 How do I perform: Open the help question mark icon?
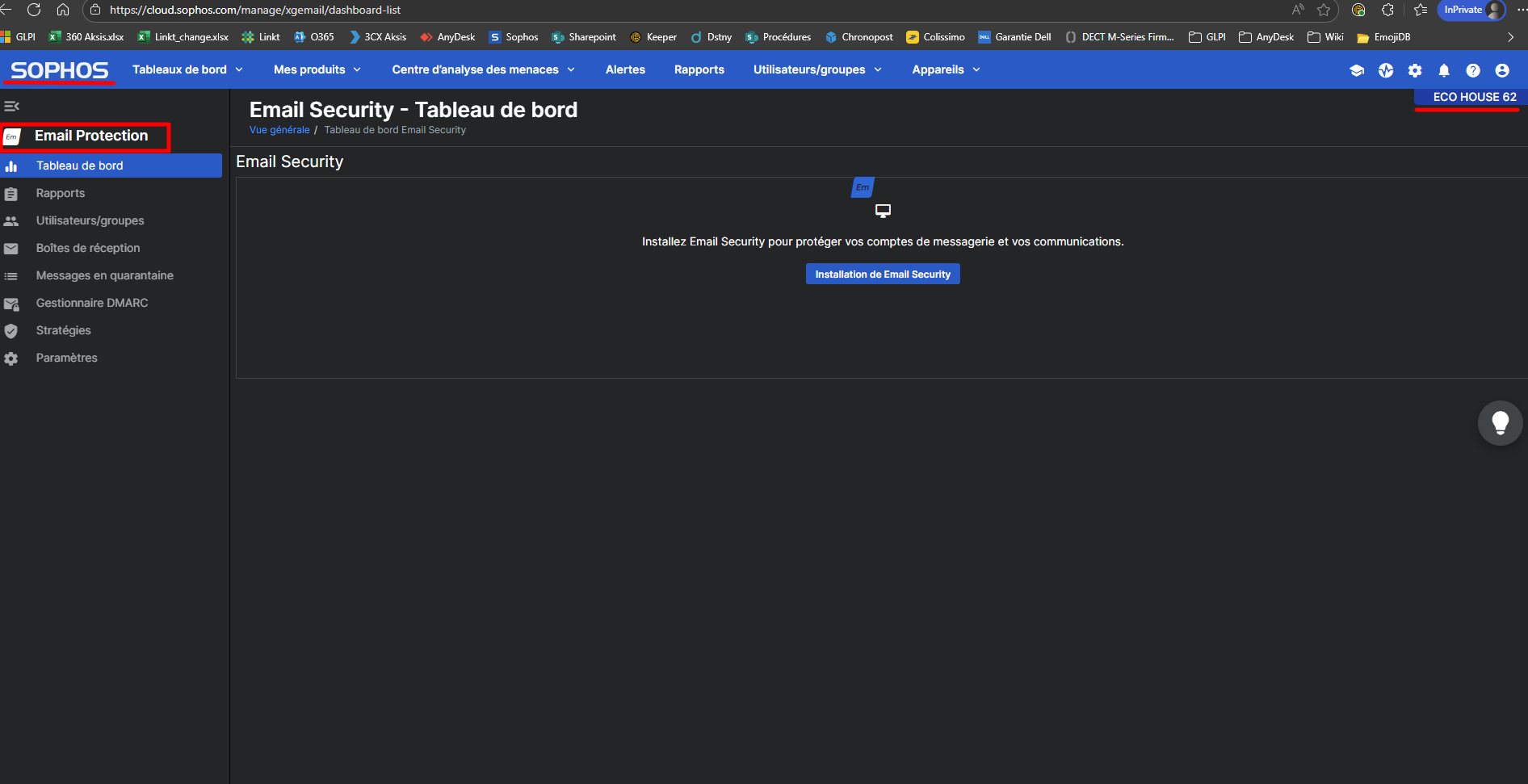(x=1473, y=70)
